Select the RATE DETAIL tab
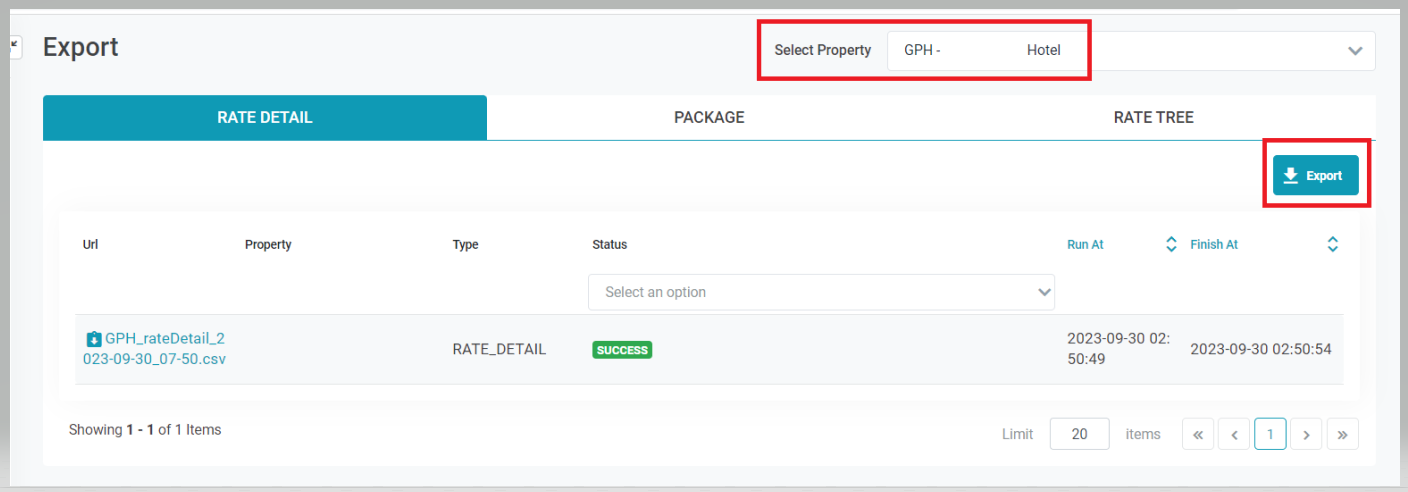Screen dimensions: 1408x492 [x=265, y=117]
